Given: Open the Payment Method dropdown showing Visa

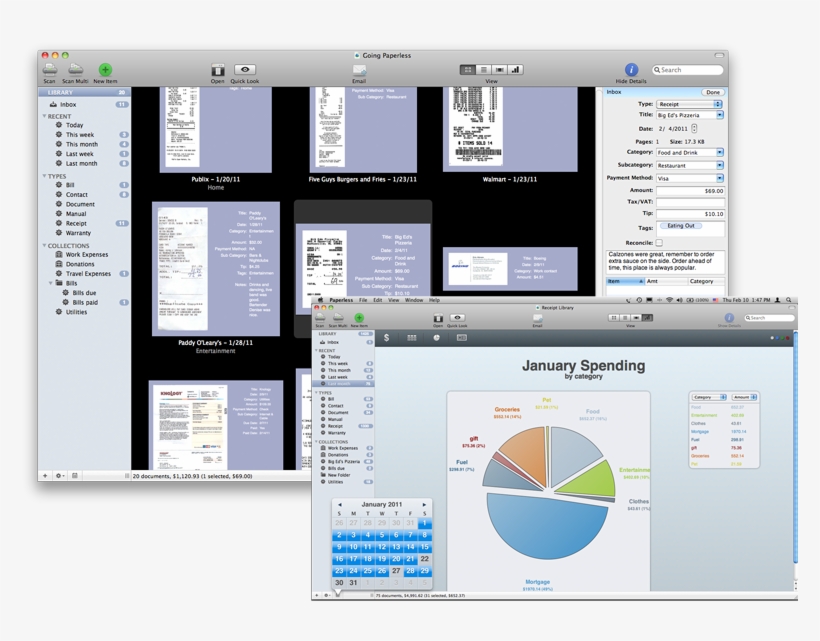Looking at the screenshot, I should [690, 178].
